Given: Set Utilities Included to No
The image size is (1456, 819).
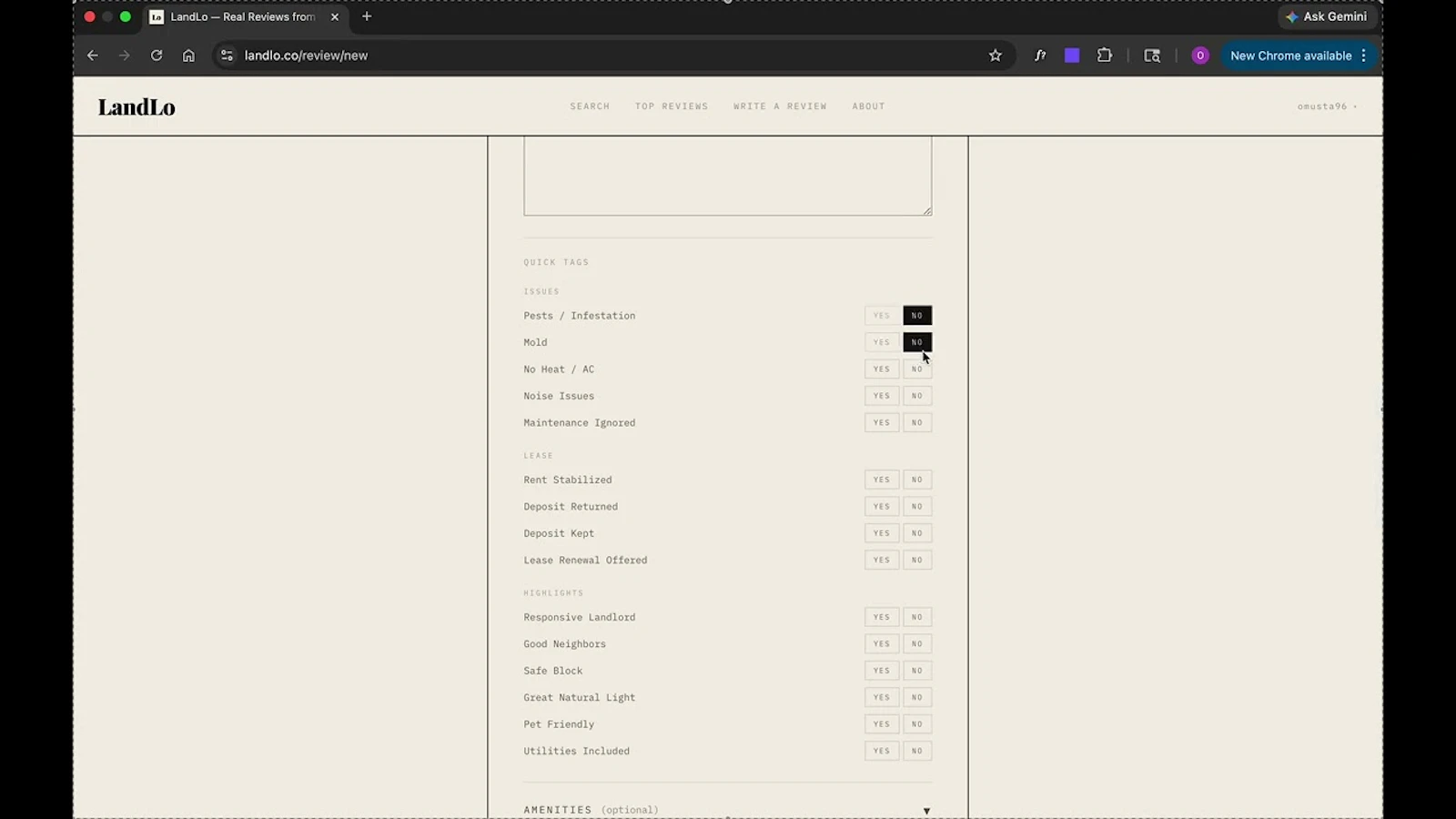Looking at the screenshot, I should [917, 751].
